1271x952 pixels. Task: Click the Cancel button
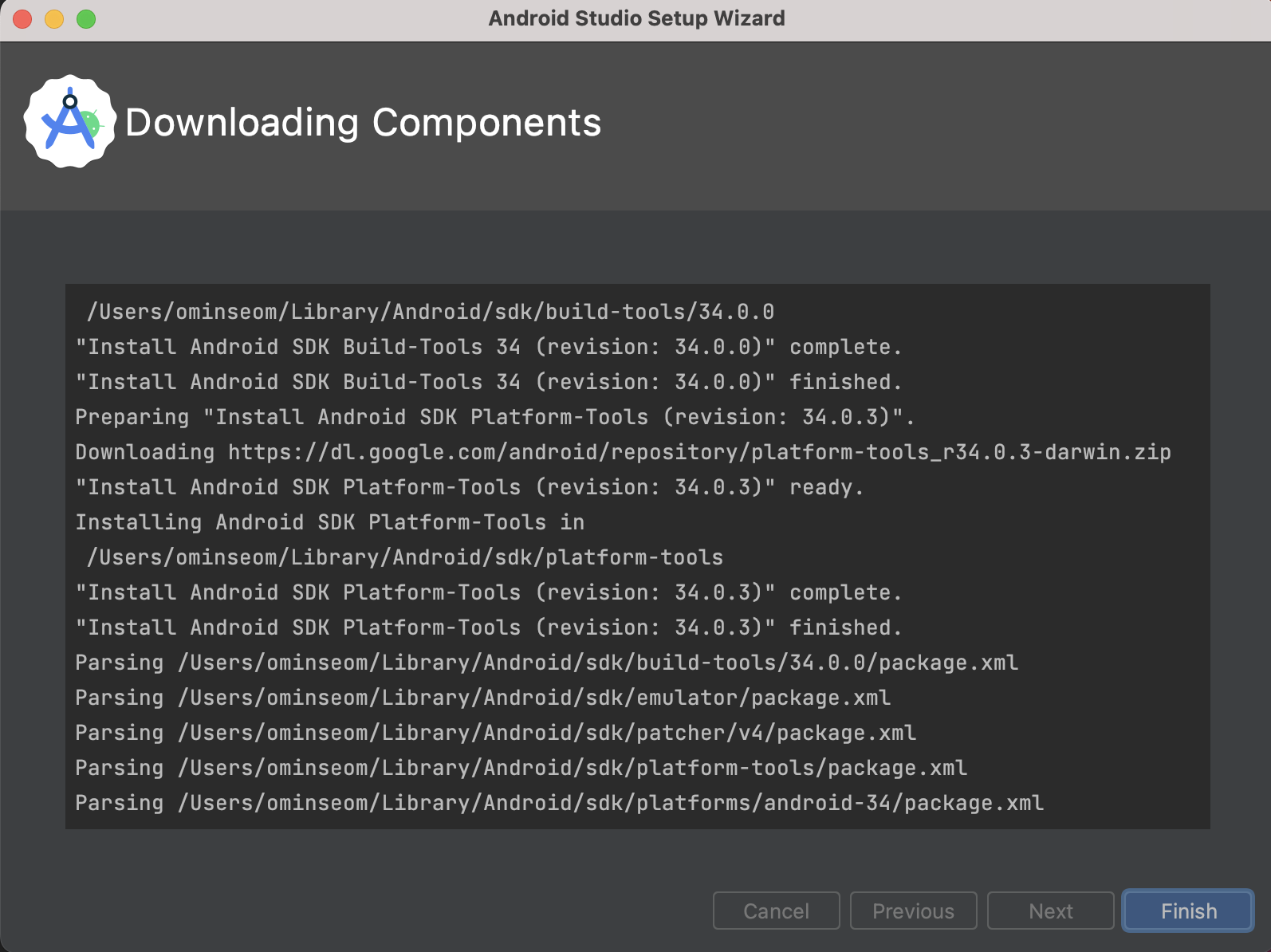click(x=776, y=911)
